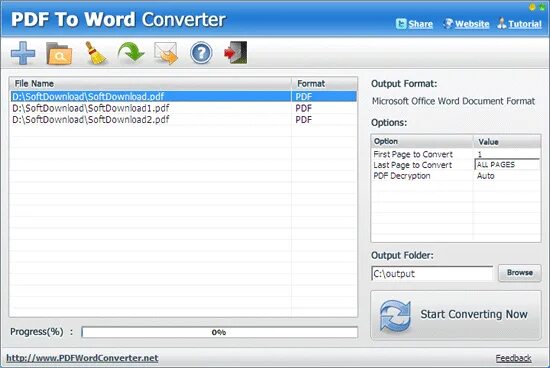The width and height of the screenshot is (550, 368).
Task: Clear the list with the broom icon
Action: [x=95, y=53]
